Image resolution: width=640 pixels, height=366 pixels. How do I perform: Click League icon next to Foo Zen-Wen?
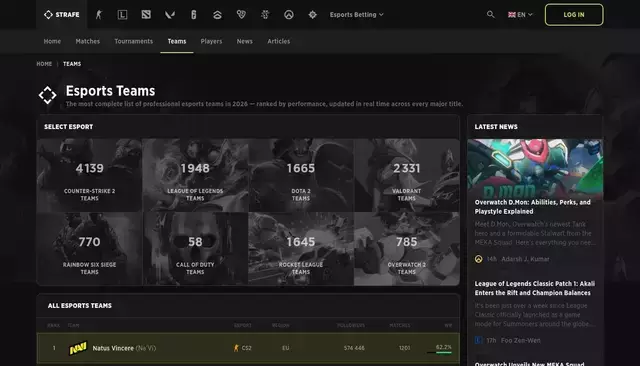pos(478,340)
